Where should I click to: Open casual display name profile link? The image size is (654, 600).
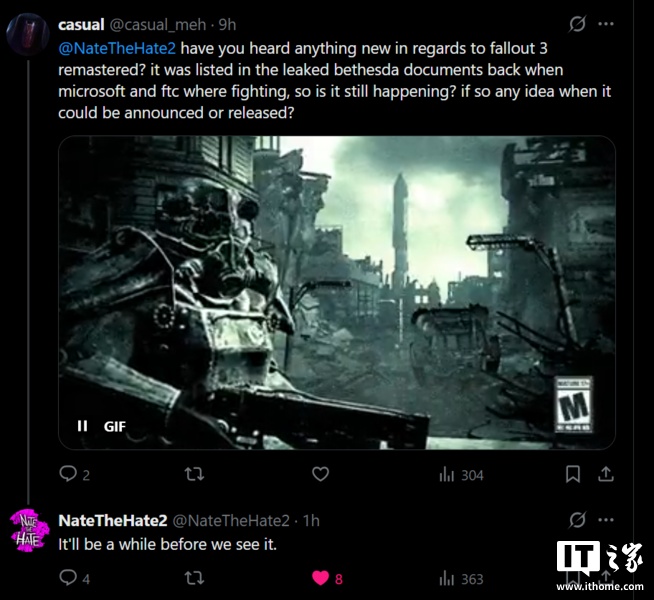pos(81,25)
